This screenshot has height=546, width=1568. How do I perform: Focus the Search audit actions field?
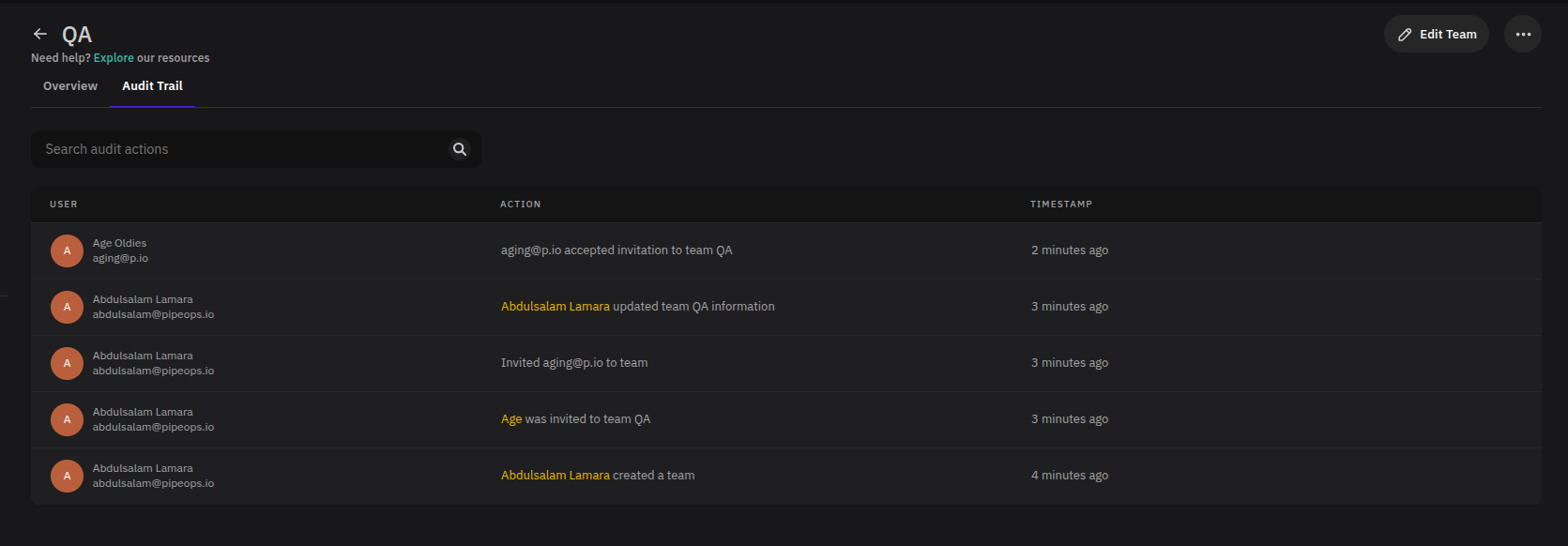click(x=255, y=149)
